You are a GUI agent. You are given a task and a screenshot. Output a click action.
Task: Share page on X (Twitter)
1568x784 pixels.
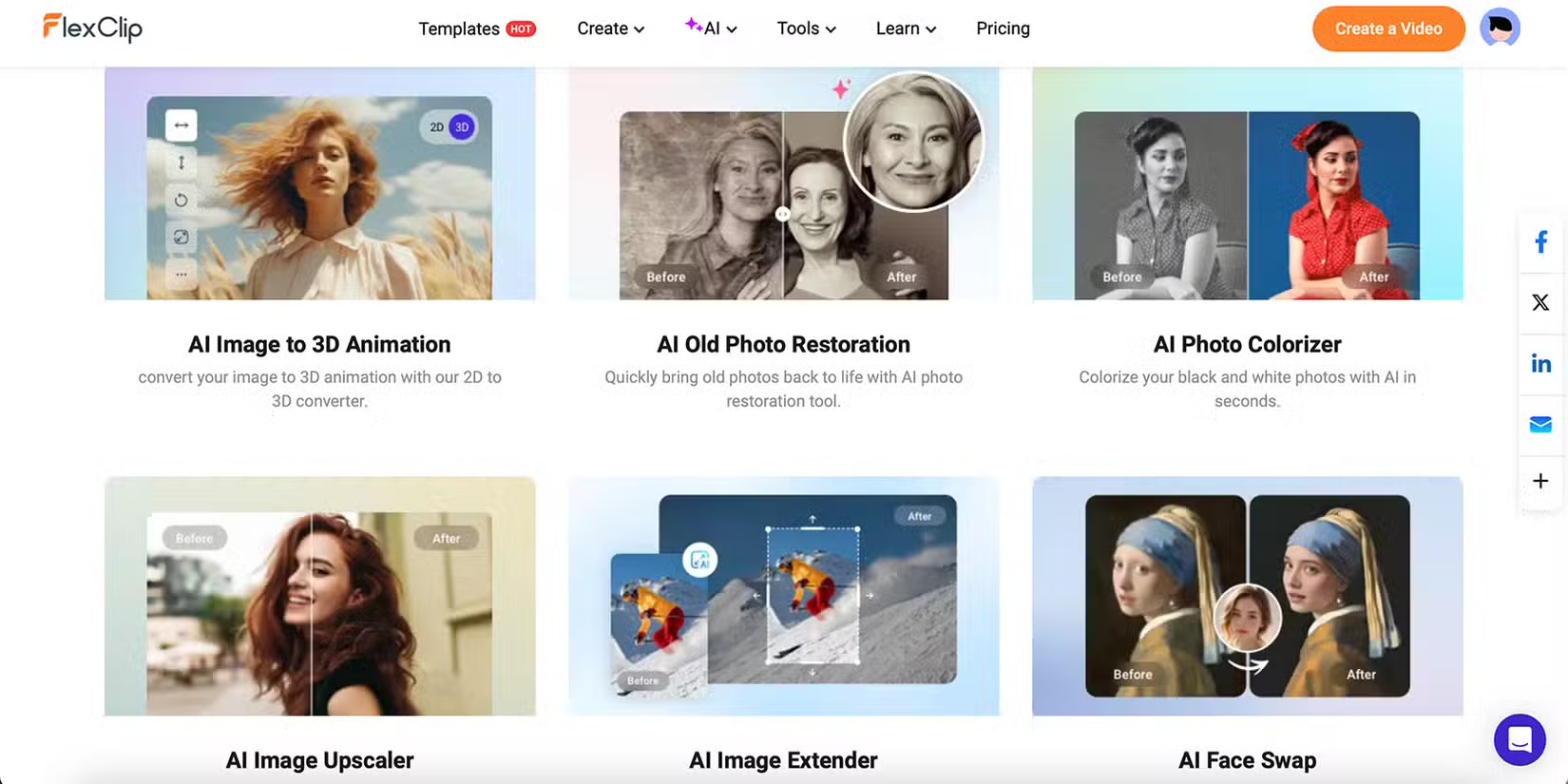[x=1540, y=302]
